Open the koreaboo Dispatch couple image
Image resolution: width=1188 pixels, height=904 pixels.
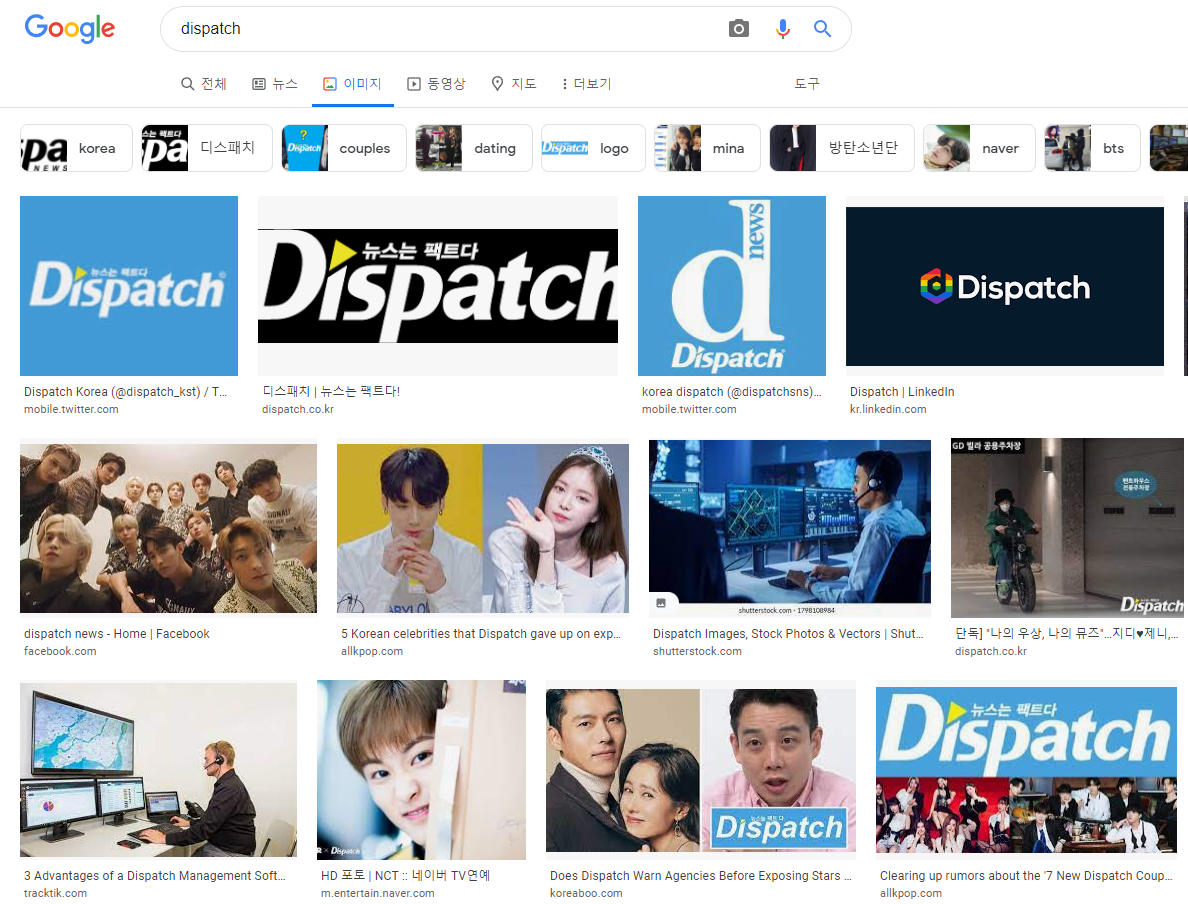[701, 770]
